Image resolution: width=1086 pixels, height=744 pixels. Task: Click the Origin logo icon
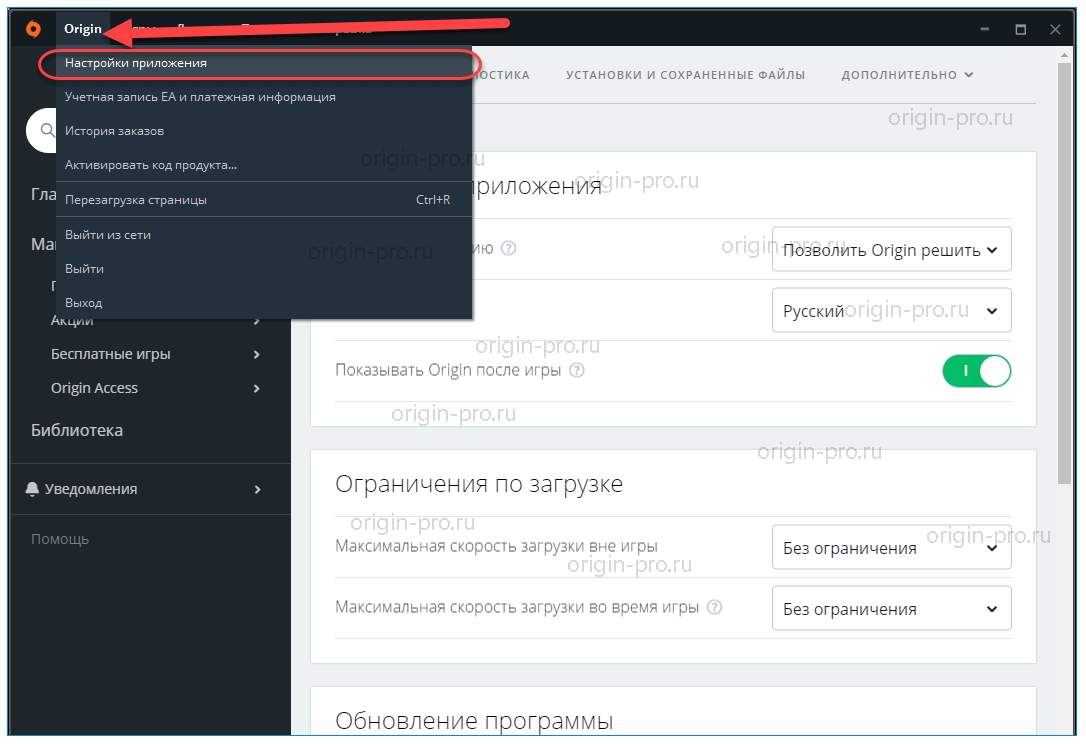33,29
